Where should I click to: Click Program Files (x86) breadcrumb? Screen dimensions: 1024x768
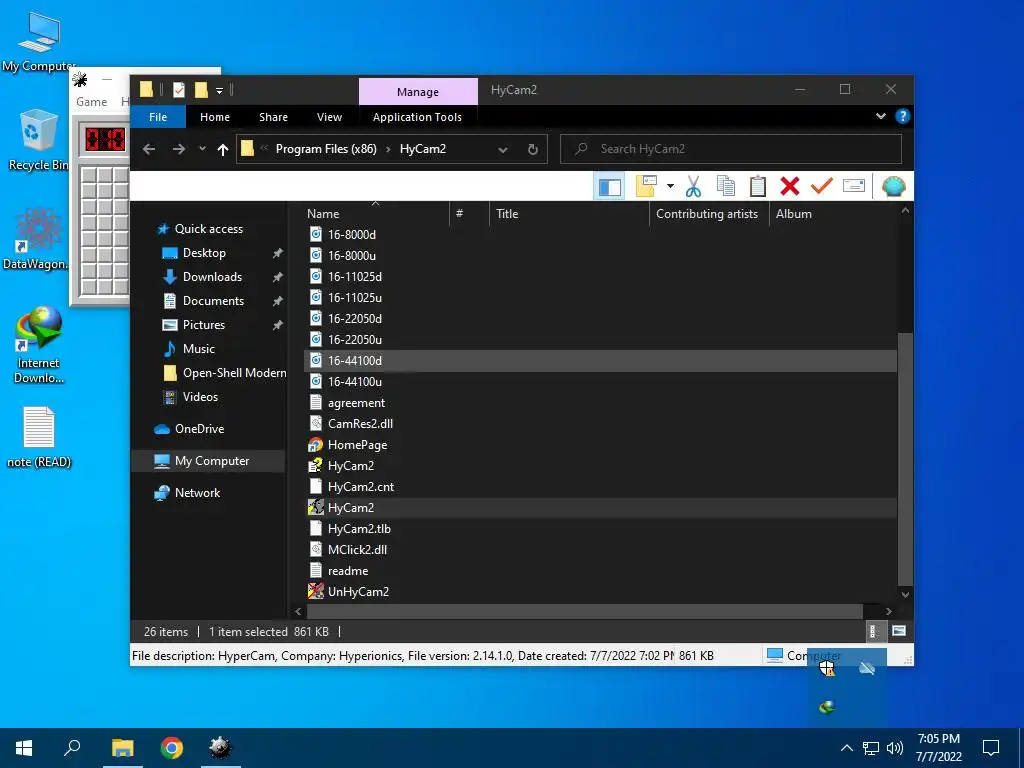tap(326, 149)
